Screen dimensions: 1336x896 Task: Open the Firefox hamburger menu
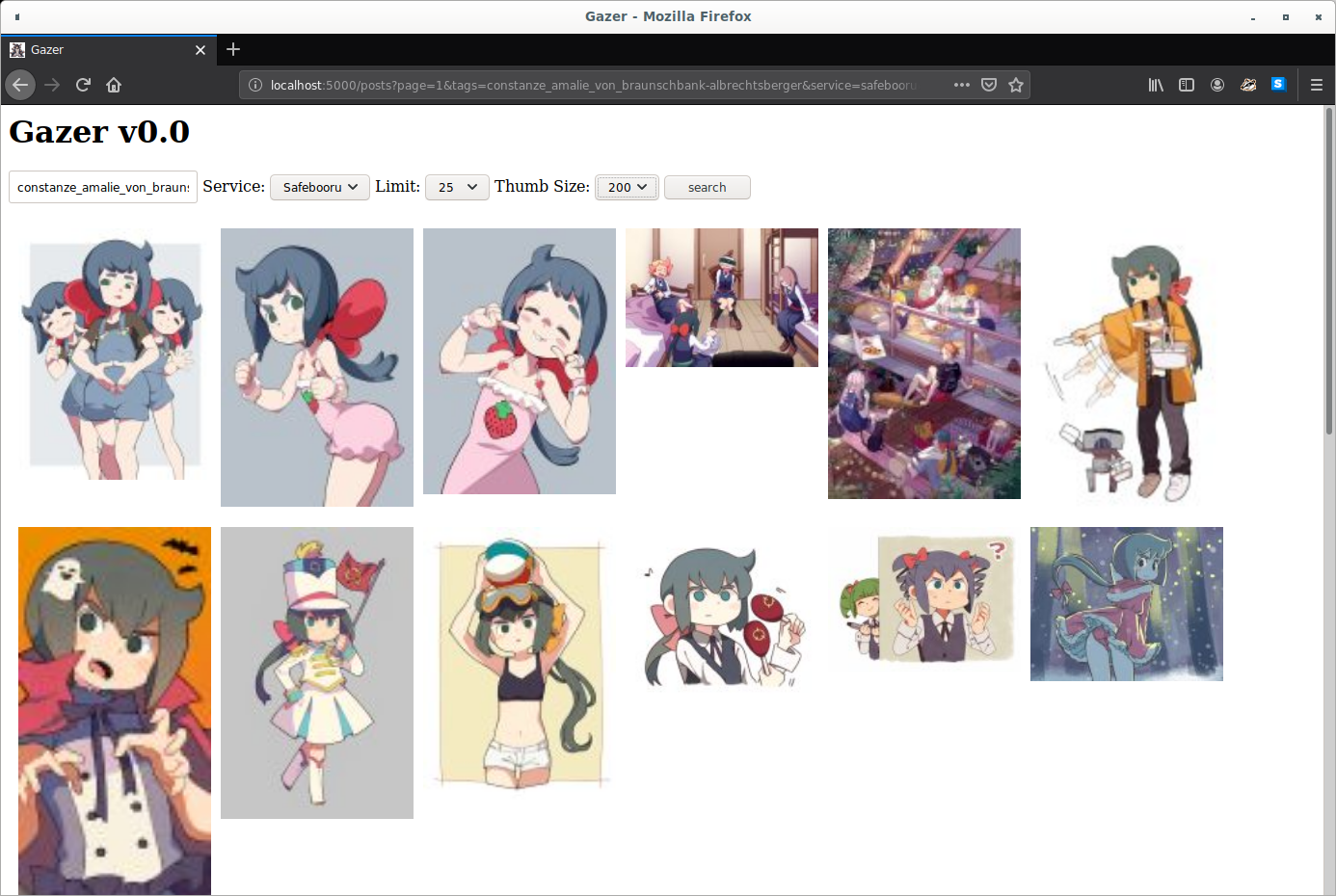[x=1317, y=85]
